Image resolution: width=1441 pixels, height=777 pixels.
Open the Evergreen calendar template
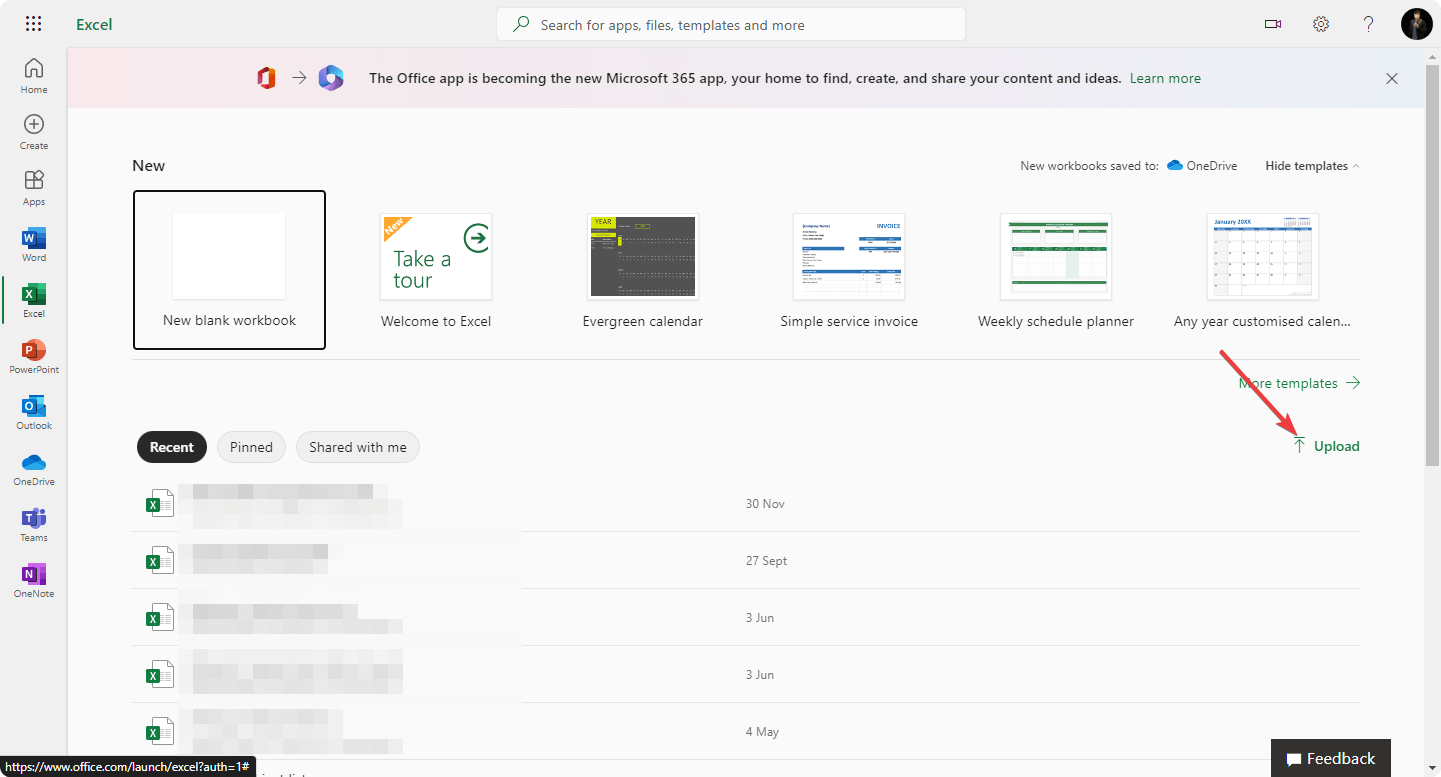643,270
